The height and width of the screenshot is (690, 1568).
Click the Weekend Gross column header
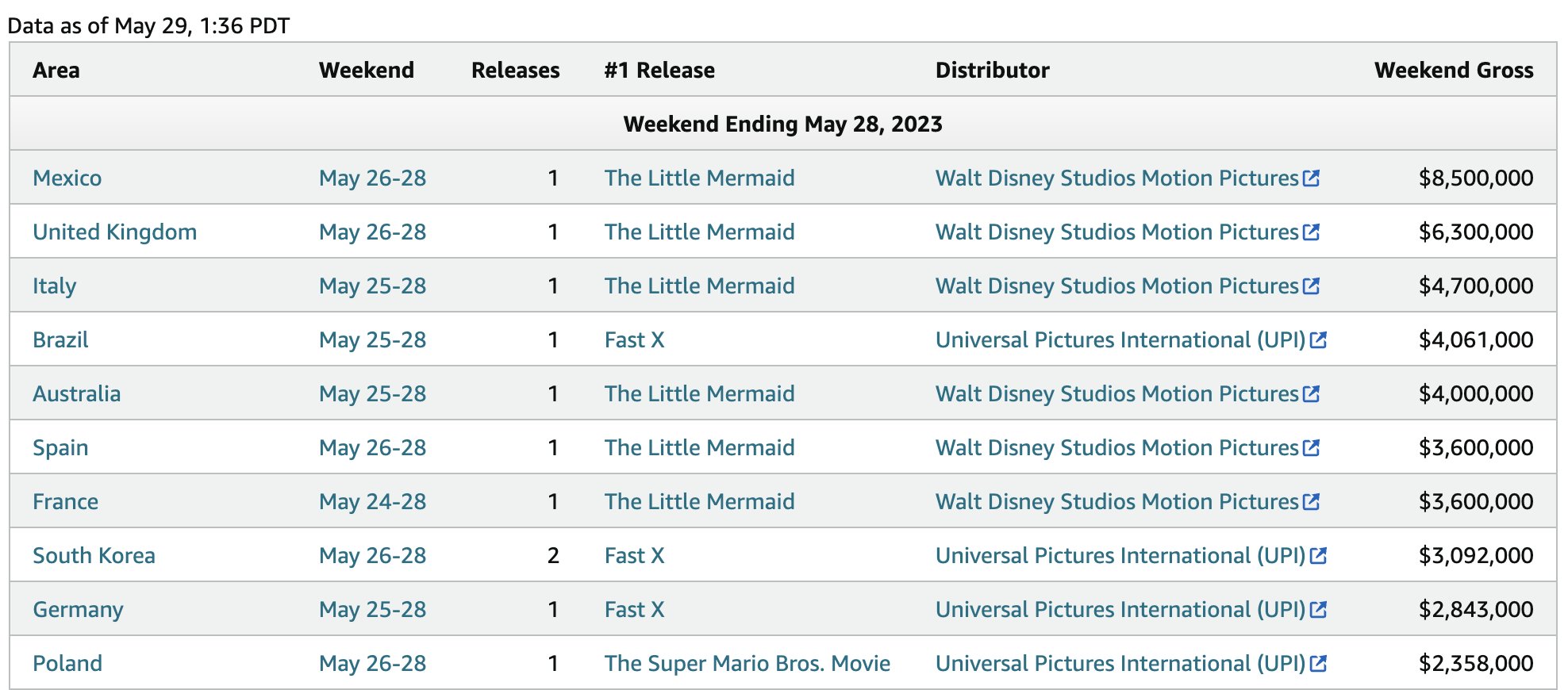pos(1454,71)
